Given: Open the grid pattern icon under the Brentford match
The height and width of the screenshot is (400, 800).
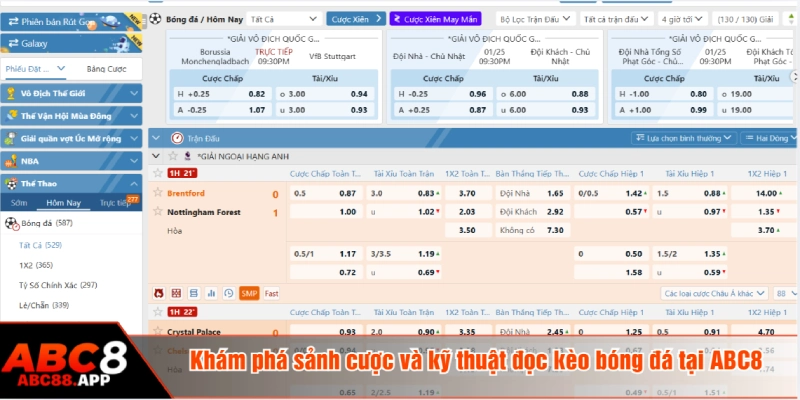Looking at the screenshot, I should 176,293.
